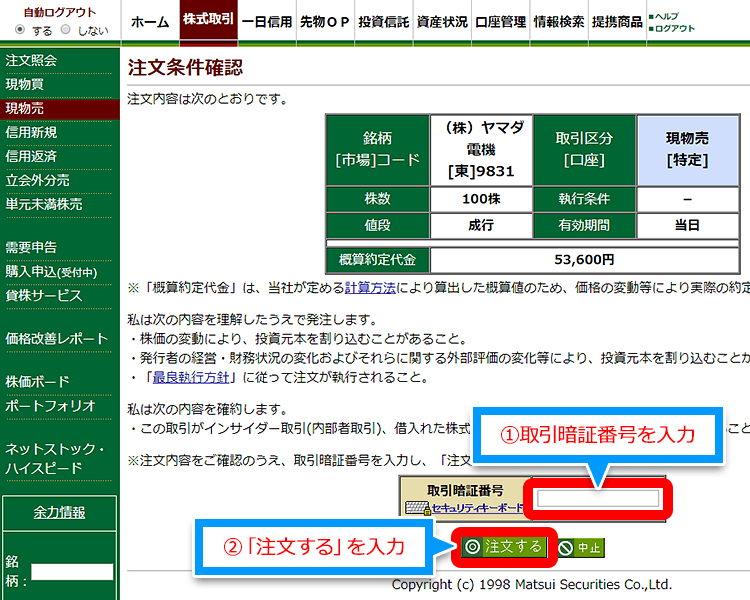Open 信用返済 in the sidebar
This screenshot has height=600, width=750.
point(32,156)
